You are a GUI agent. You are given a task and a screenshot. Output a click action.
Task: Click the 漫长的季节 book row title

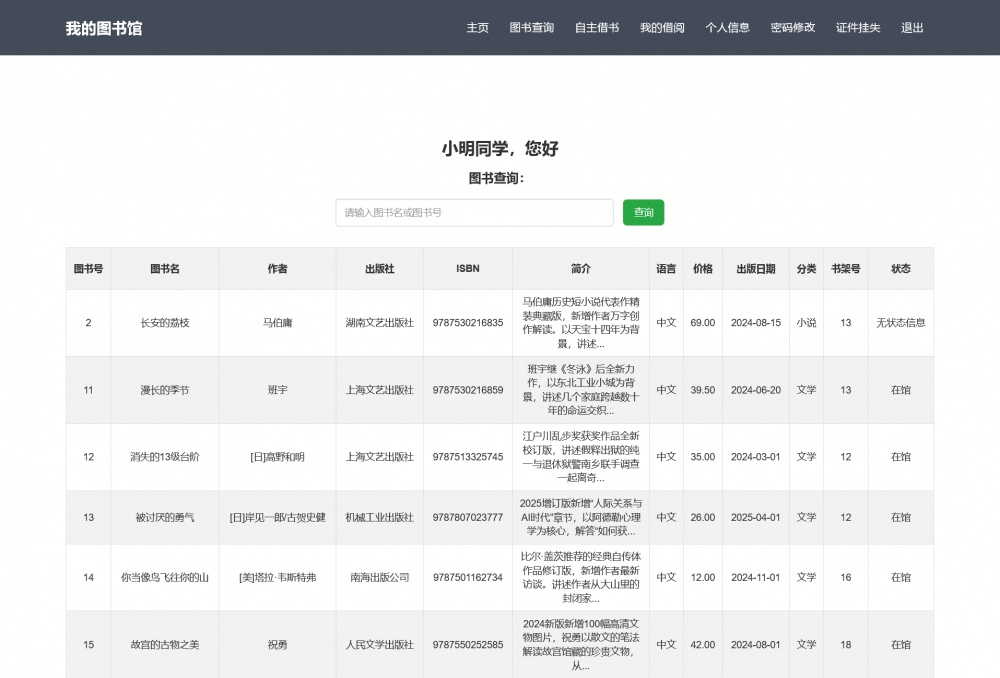[x=165, y=390]
